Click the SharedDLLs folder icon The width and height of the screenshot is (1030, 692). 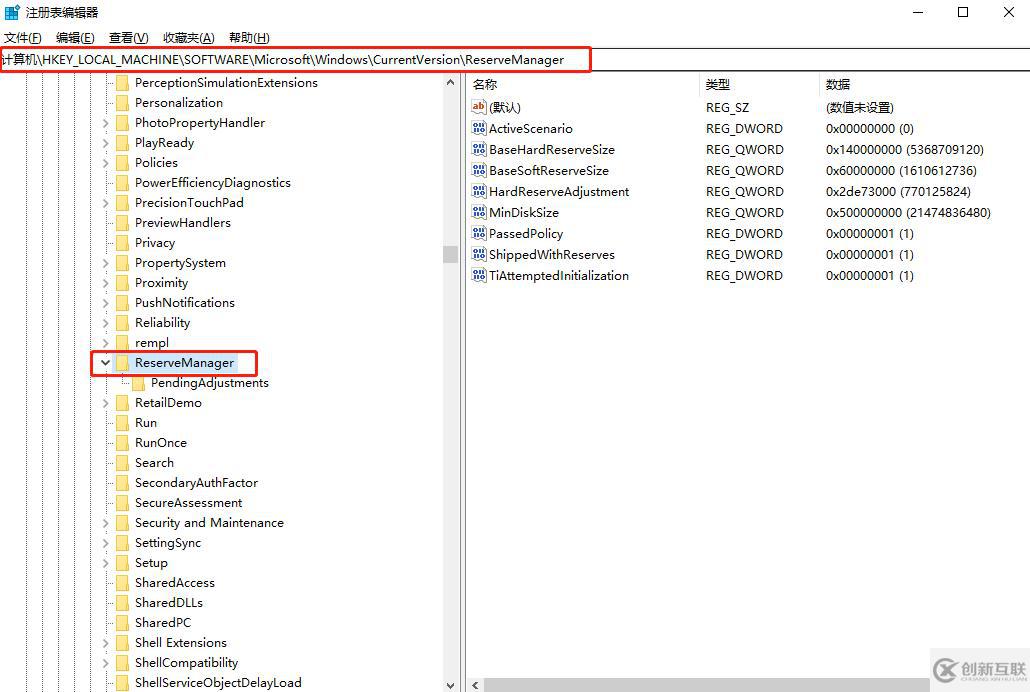pyautogui.click(x=122, y=603)
